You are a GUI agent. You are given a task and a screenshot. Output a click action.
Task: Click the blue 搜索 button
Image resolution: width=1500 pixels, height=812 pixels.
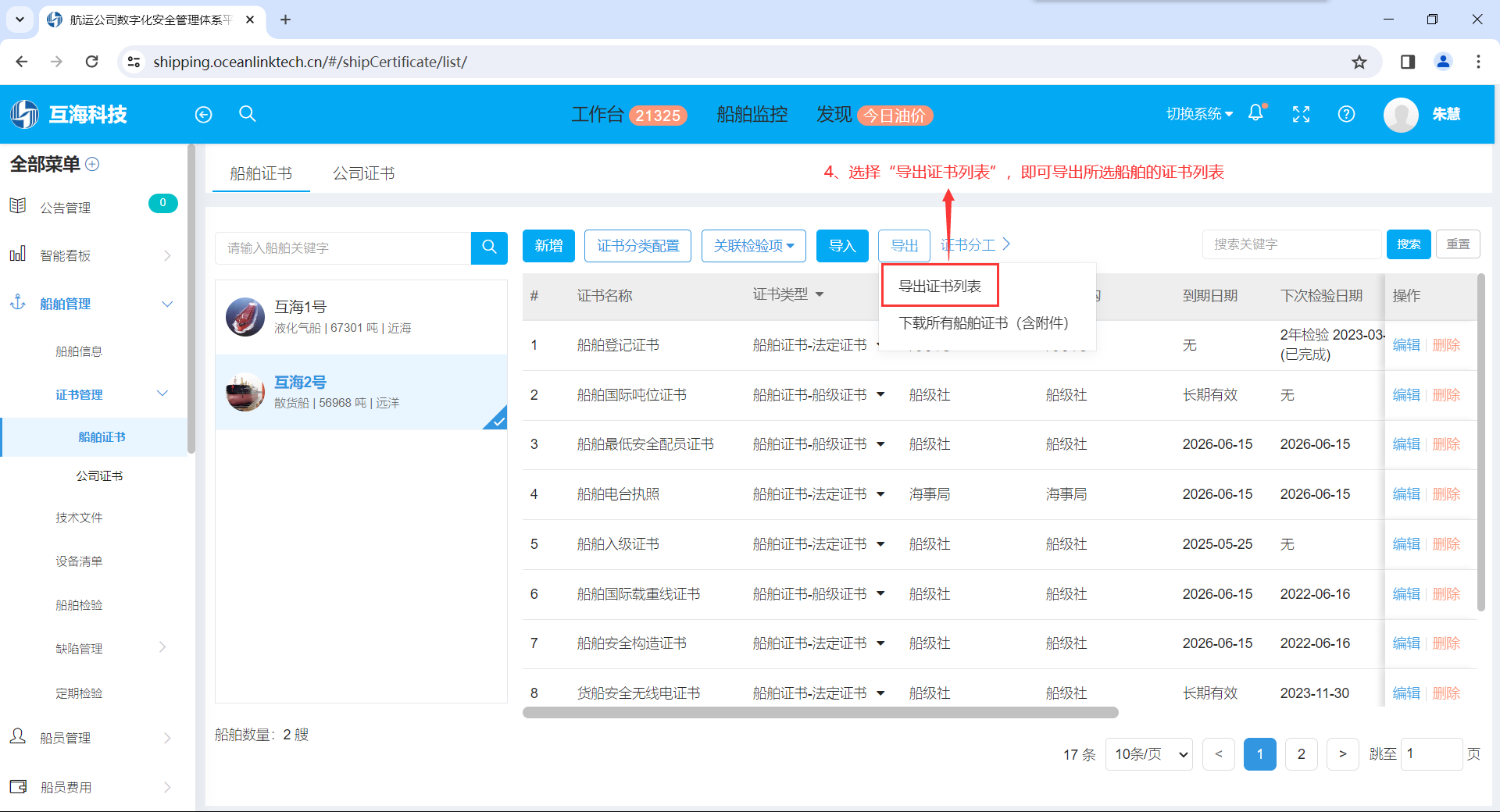pyautogui.click(x=1409, y=244)
